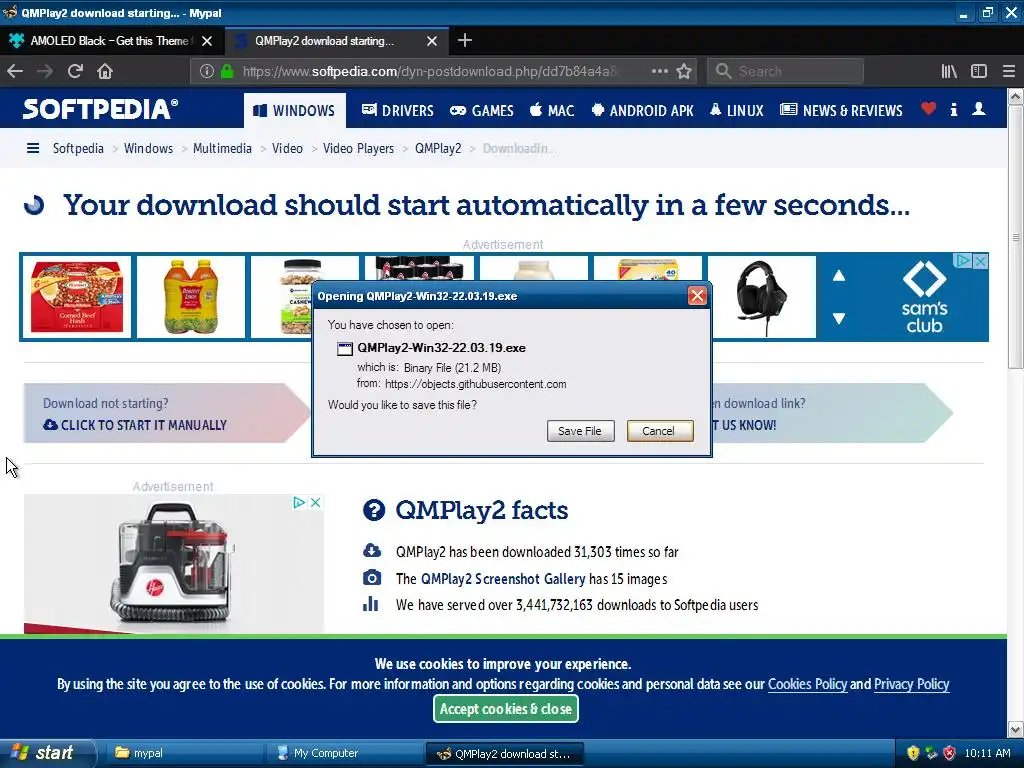
Task: Bookmark this page with the star icon
Action: coord(684,71)
